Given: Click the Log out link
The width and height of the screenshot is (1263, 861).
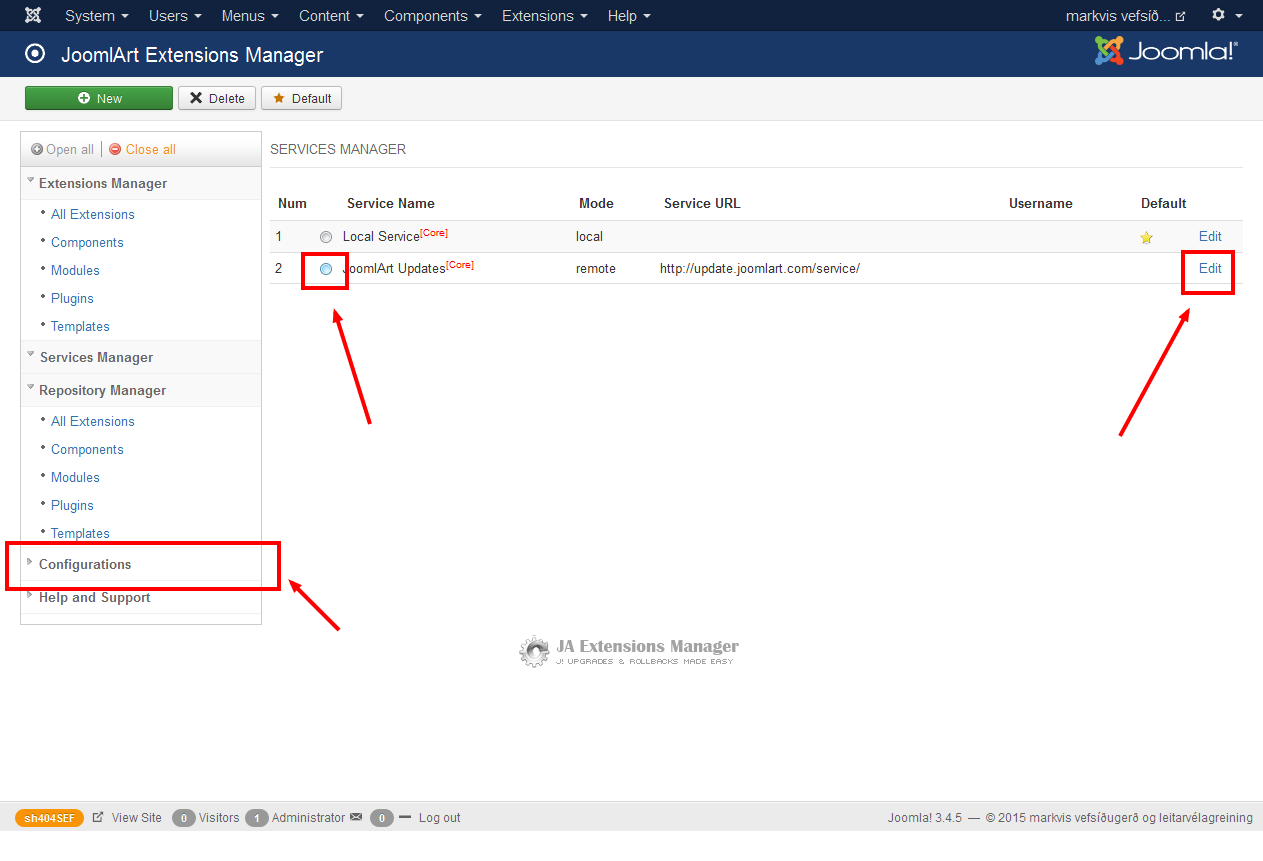Looking at the screenshot, I should [439, 817].
